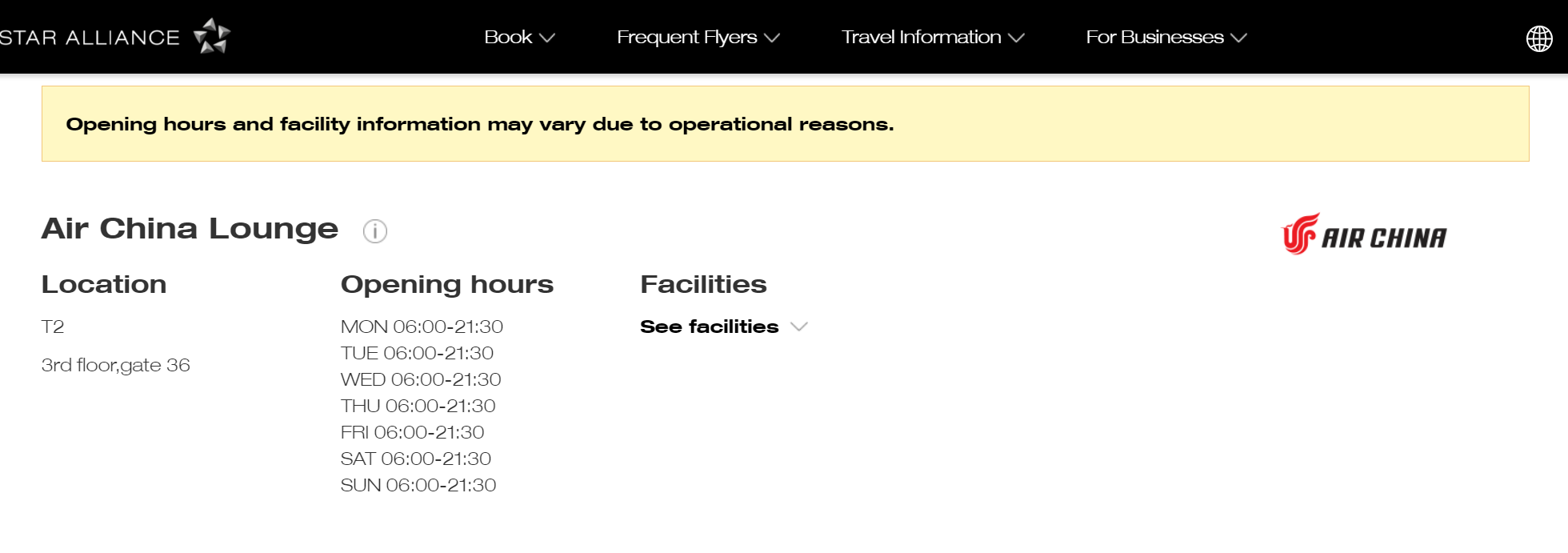The image size is (1568, 553).
Task: Expand the arrow next to See facilities
Action: [x=799, y=327]
